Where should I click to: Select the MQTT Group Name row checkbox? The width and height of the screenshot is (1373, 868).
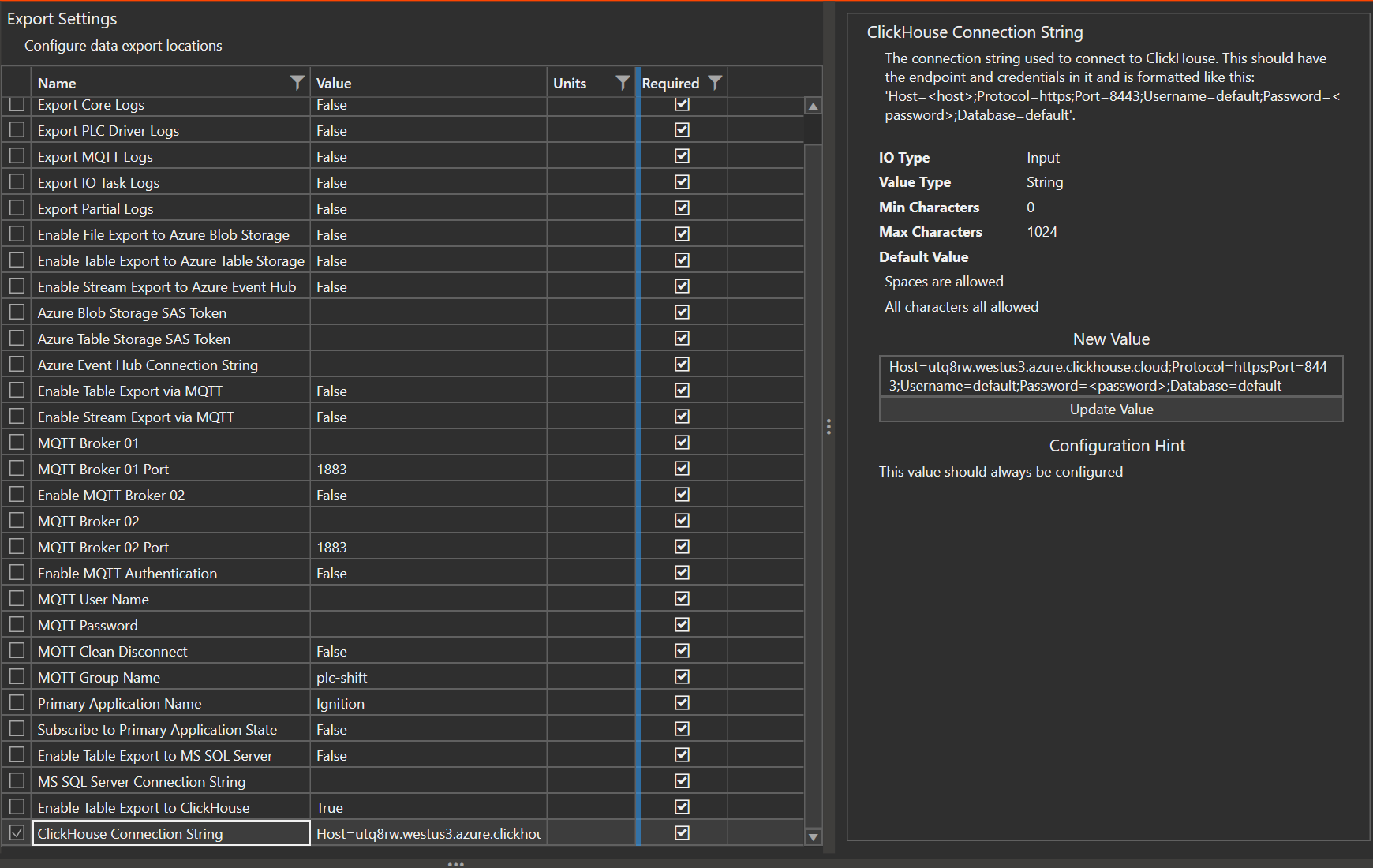click(x=17, y=677)
